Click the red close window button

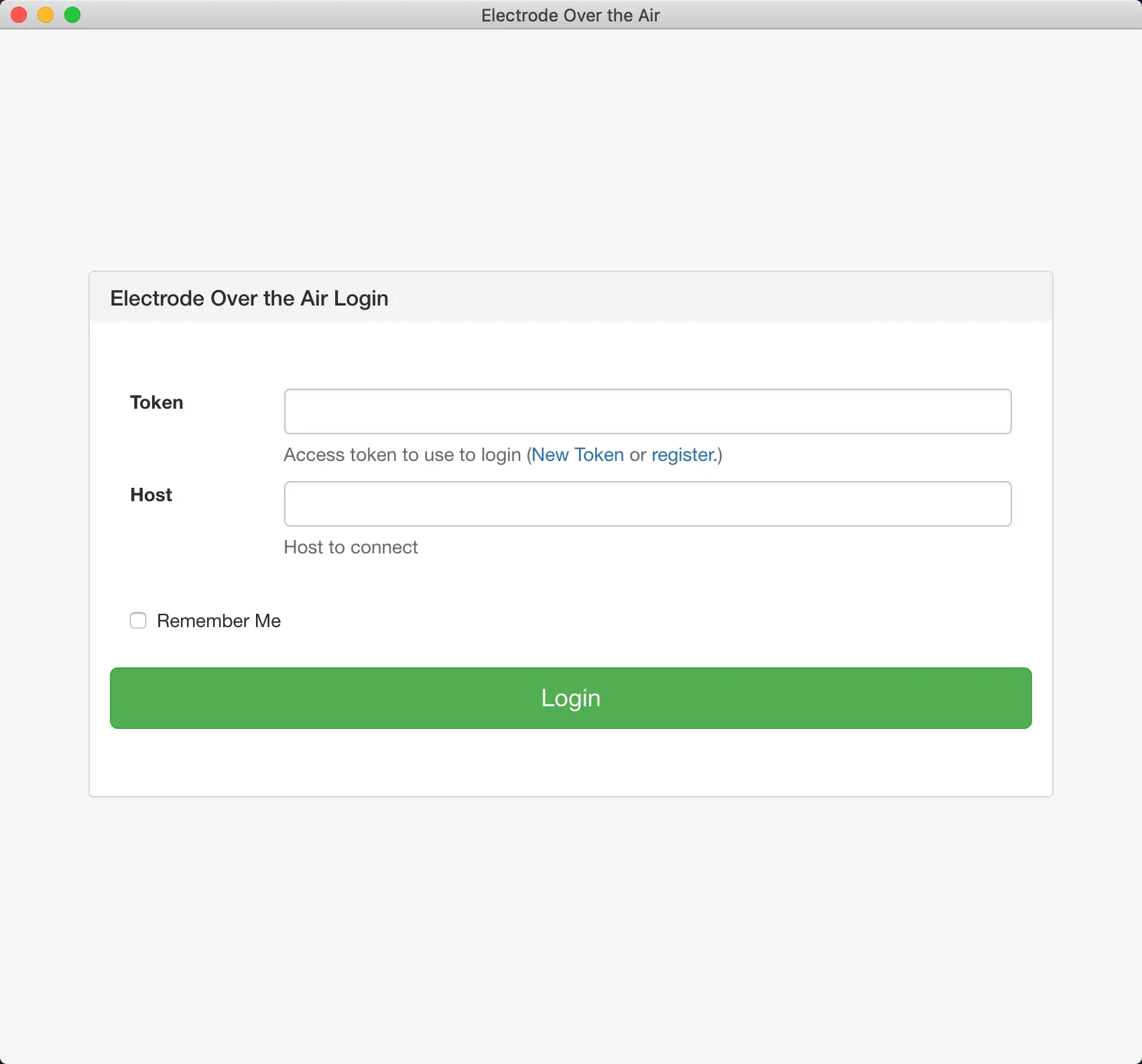(19, 14)
